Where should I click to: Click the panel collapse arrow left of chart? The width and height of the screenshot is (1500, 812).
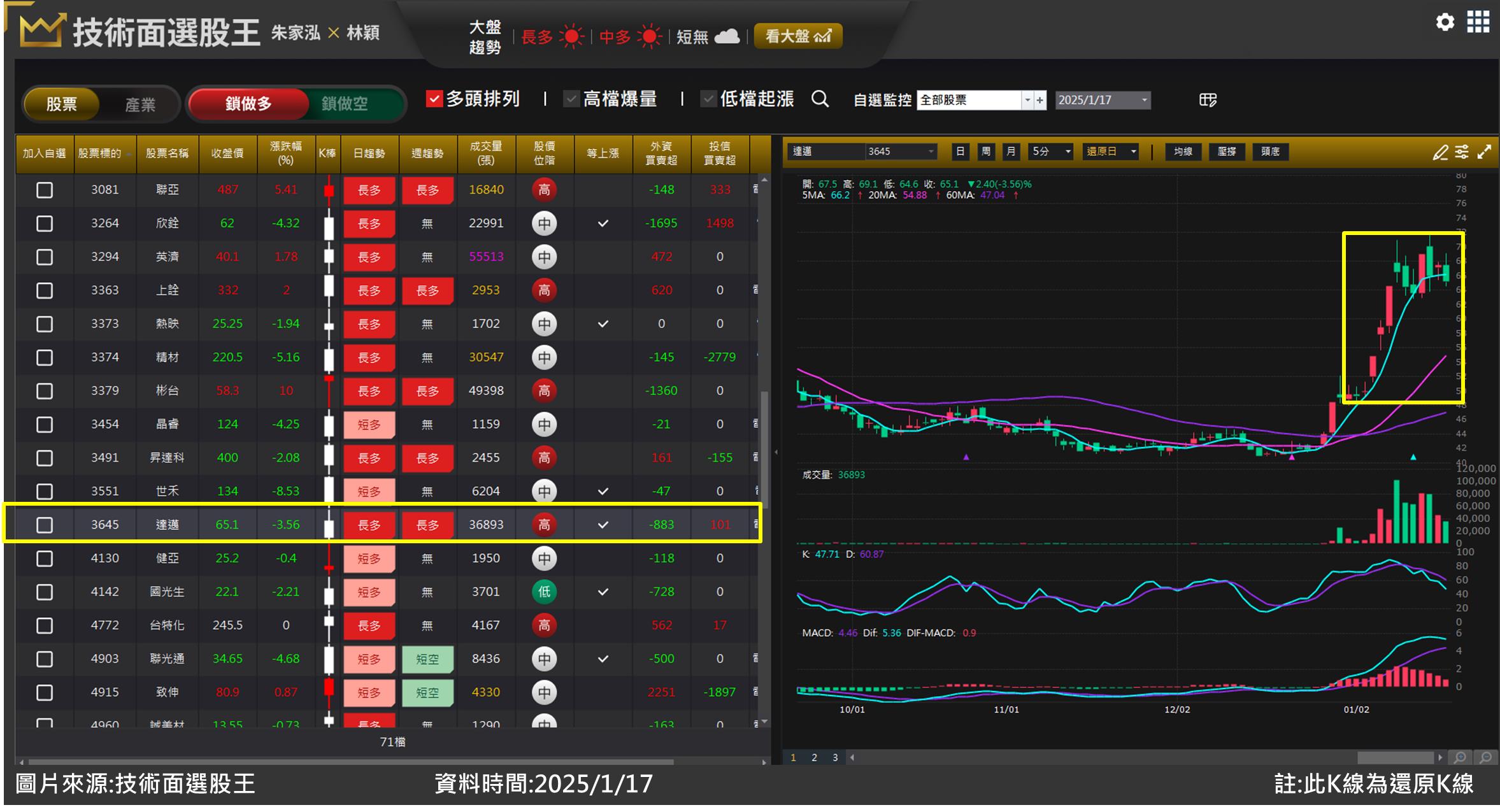pyautogui.click(x=776, y=452)
